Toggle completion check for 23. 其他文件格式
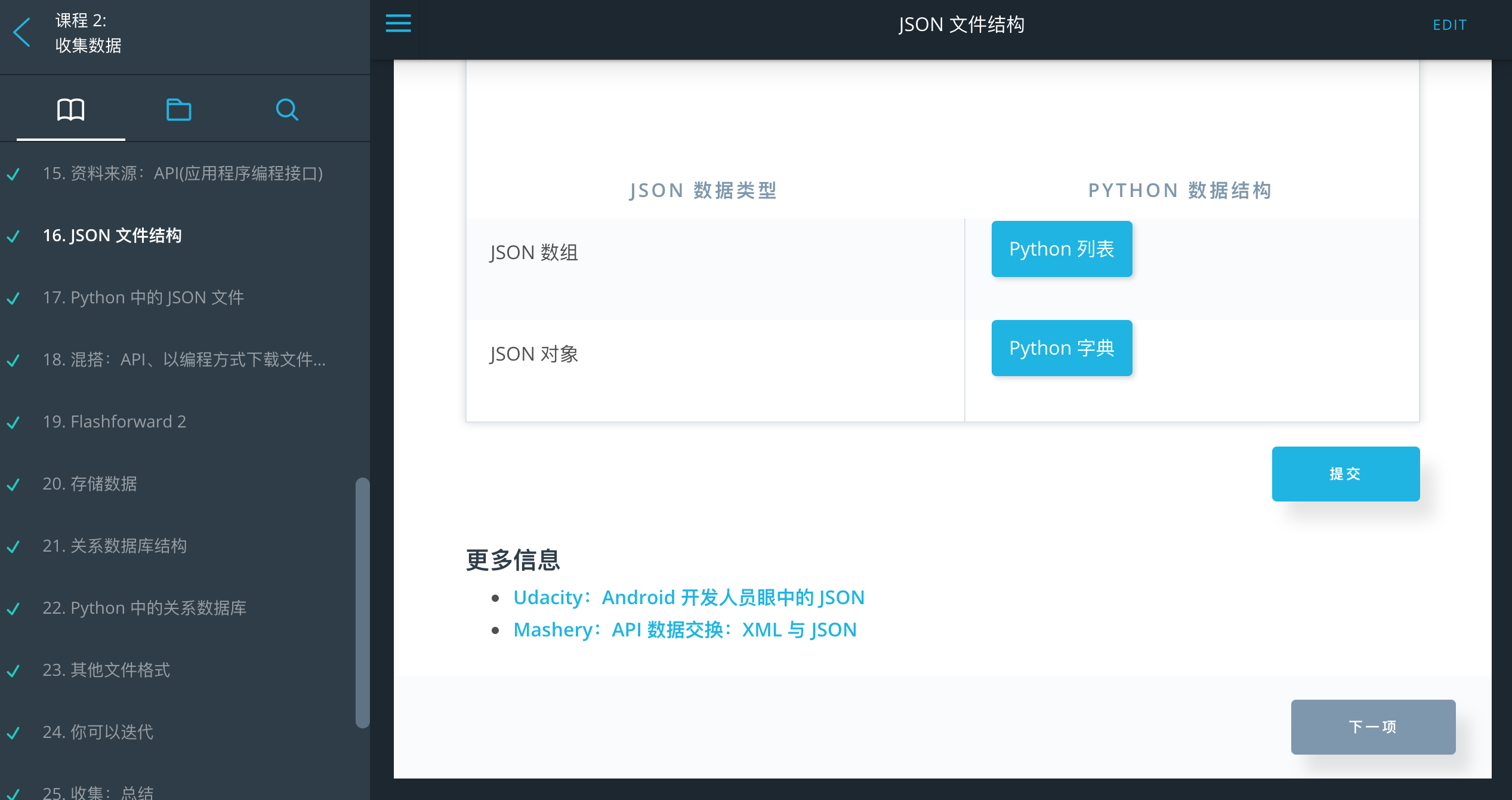This screenshot has width=1512, height=800. (14, 671)
